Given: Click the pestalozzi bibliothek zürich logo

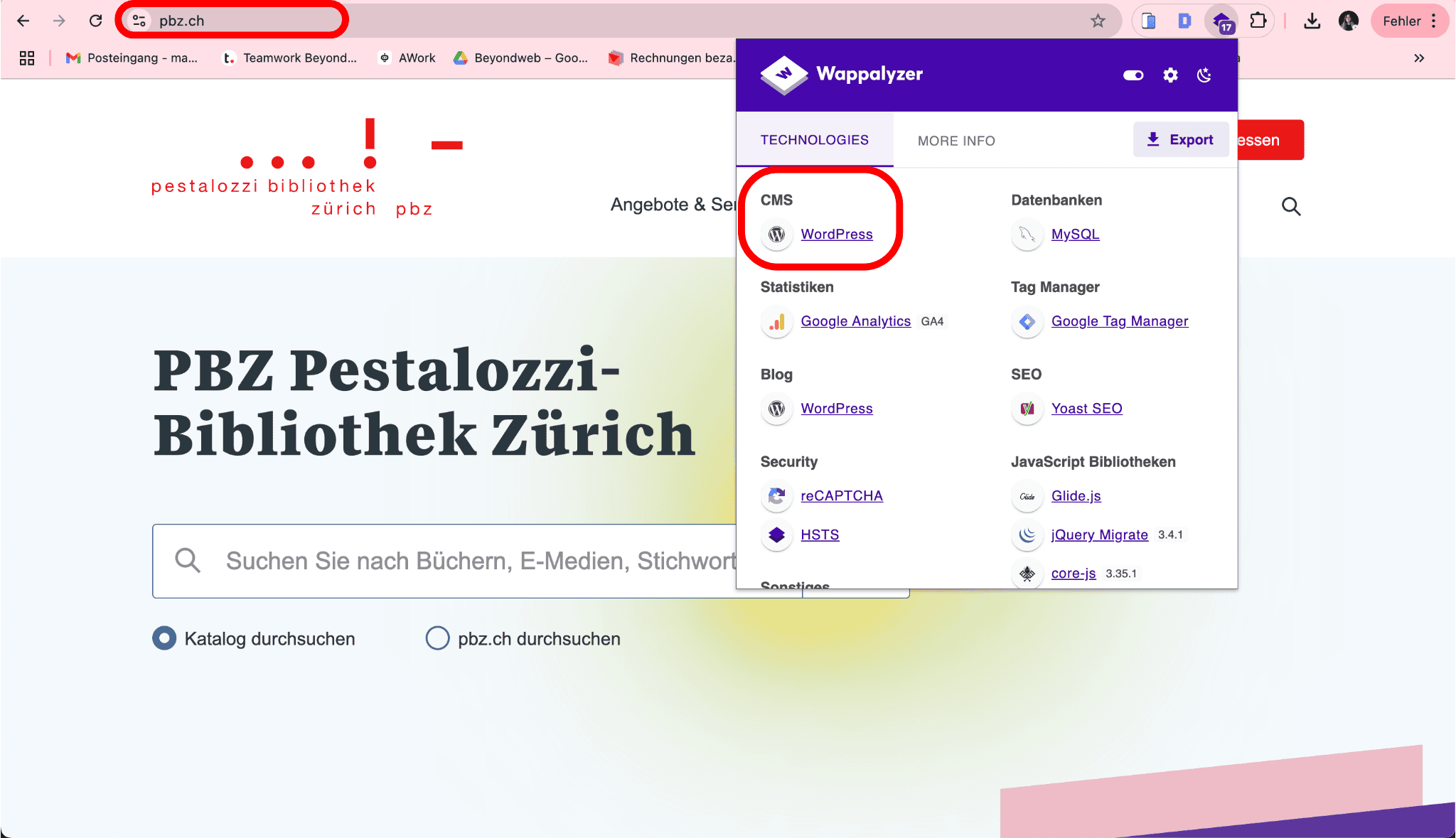Looking at the screenshot, I should pos(306,168).
